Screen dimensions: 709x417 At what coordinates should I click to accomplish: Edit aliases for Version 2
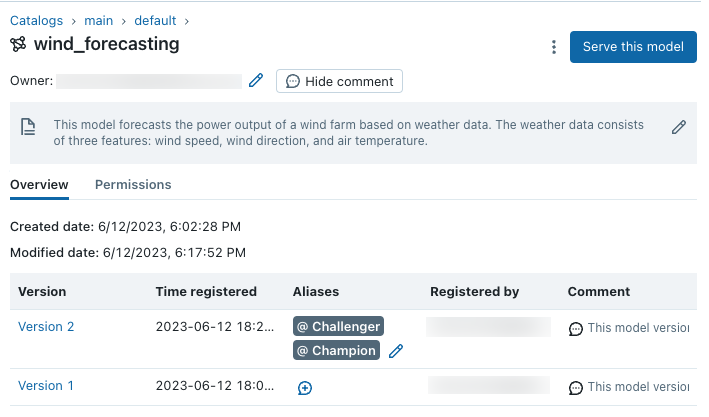[x=396, y=351]
